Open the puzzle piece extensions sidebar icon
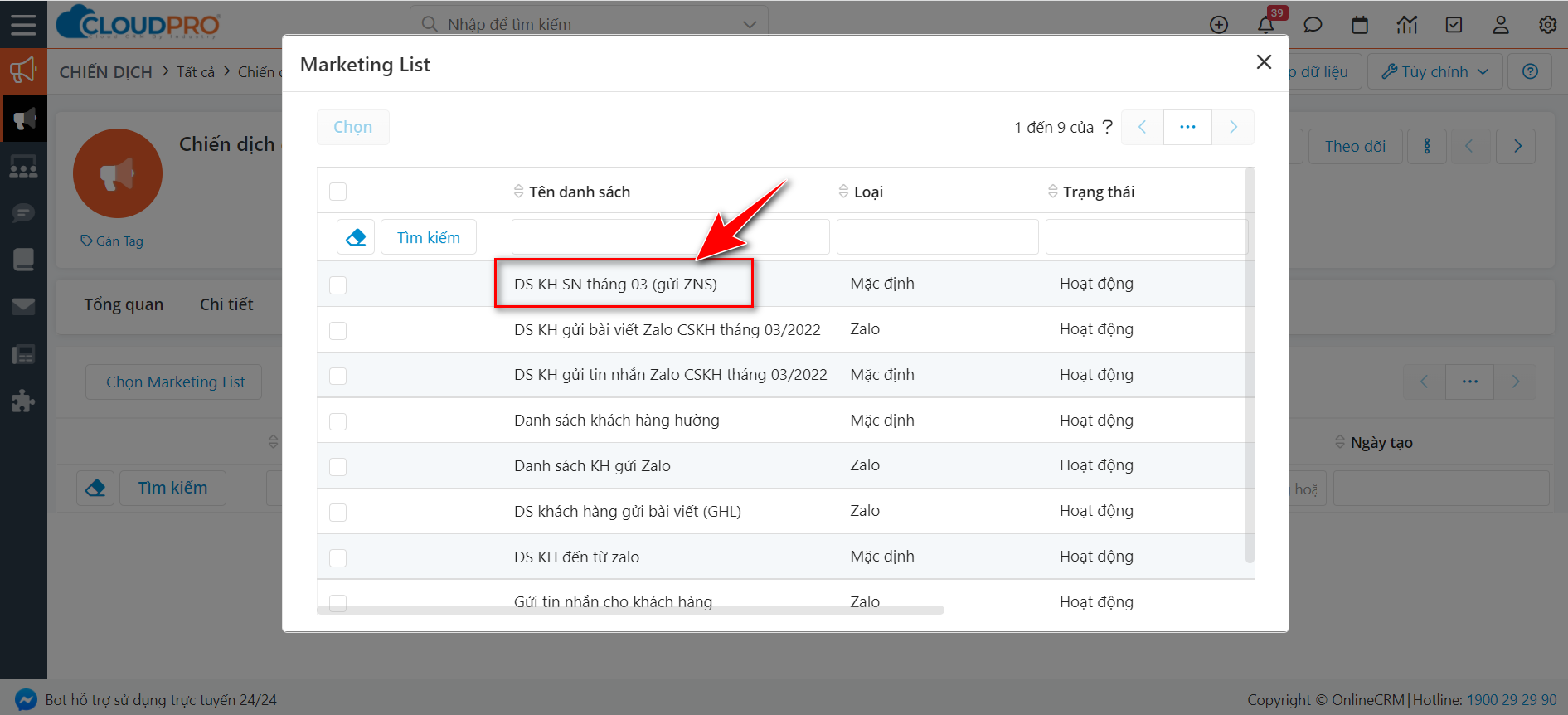This screenshot has width=1568, height=715. point(23,401)
